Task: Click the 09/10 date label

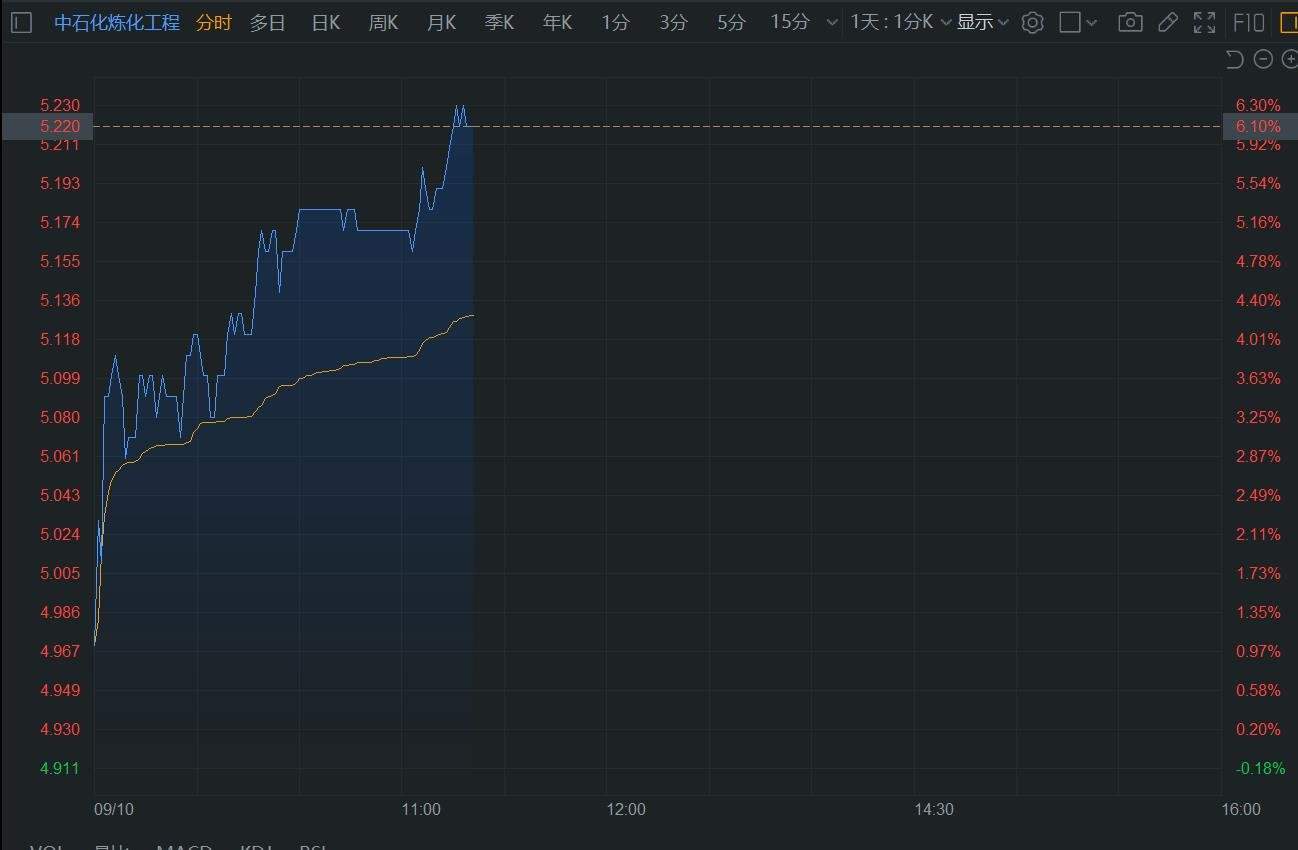Action: [x=113, y=809]
